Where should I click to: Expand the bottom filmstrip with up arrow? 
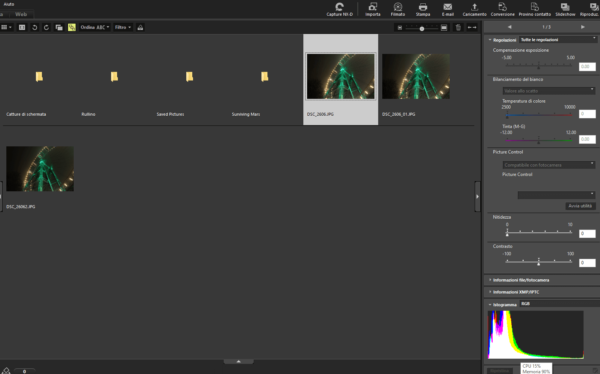point(238,361)
